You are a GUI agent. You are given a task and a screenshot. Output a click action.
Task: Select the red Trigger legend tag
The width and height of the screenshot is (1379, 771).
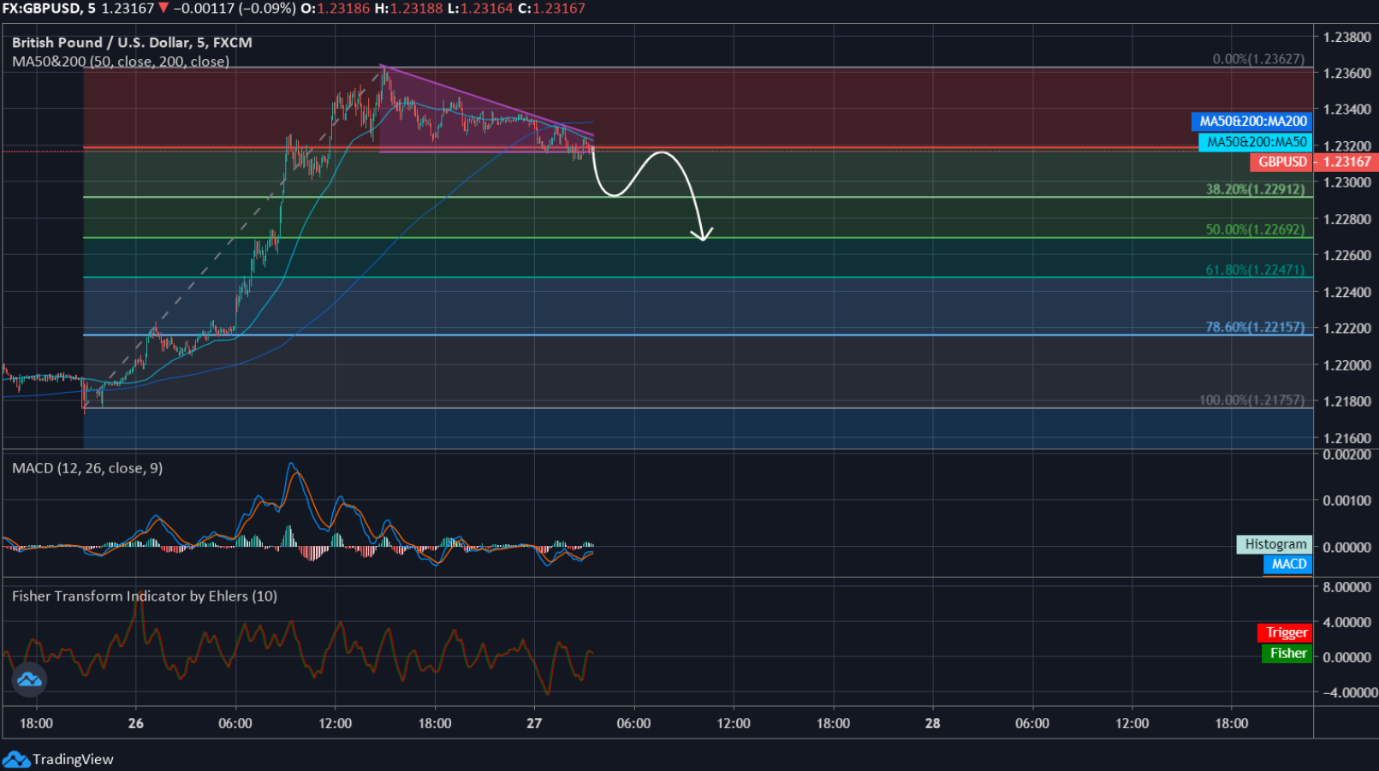pos(1286,632)
